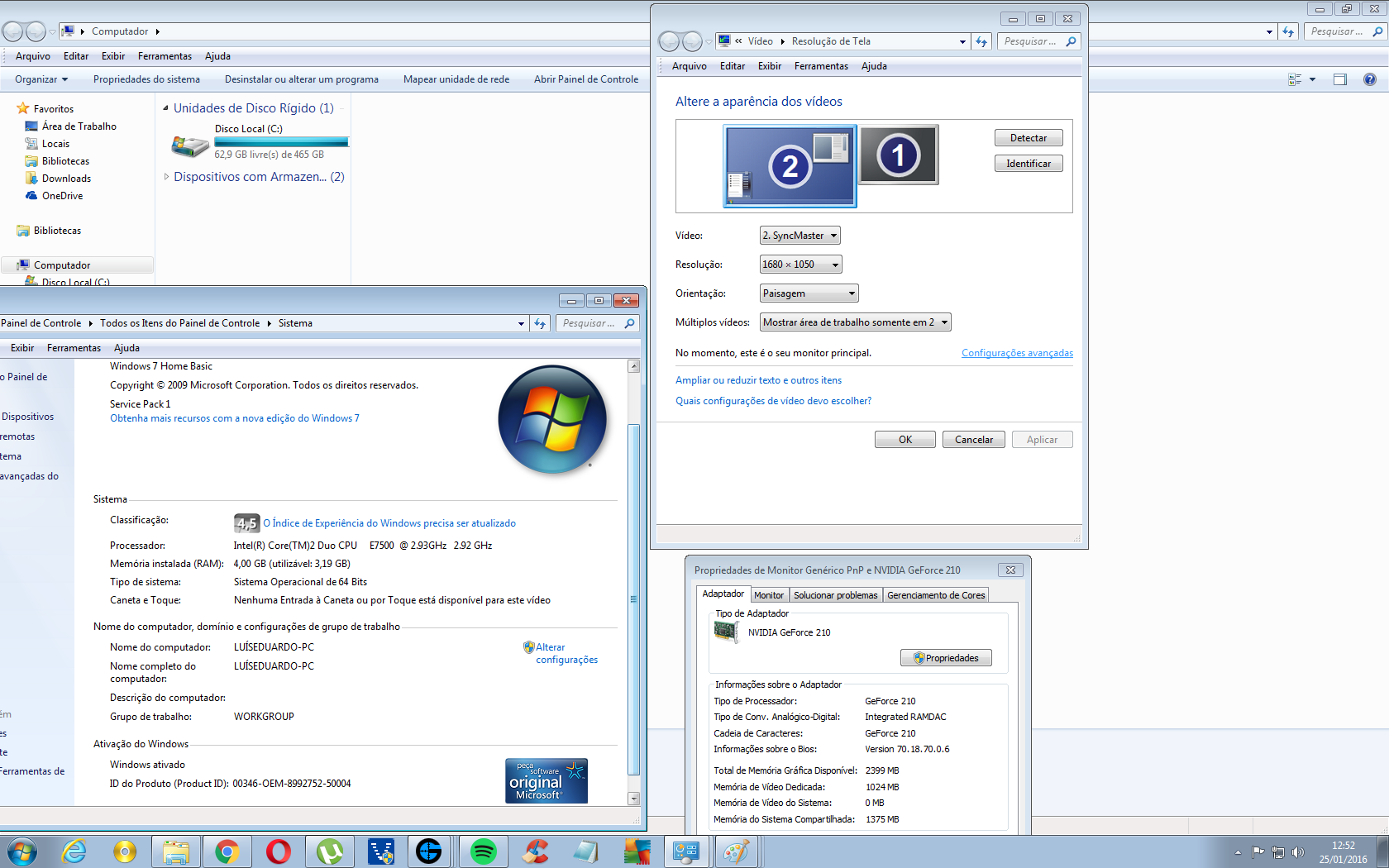Screen dimensions: 1389x868
Task: Collapse Unidades de Disco Rígido group
Action: pyautogui.click(x=166, y=108)
